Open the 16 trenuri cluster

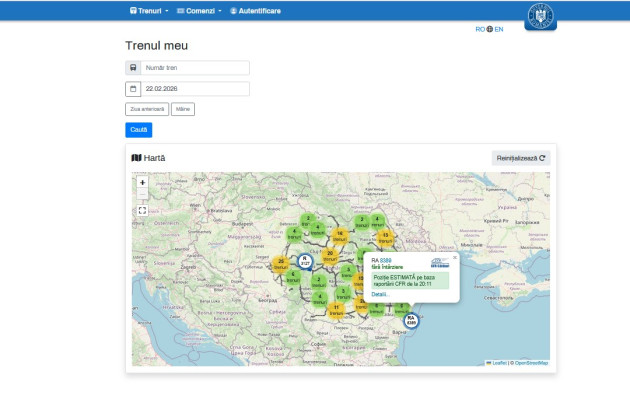point(340,236)
